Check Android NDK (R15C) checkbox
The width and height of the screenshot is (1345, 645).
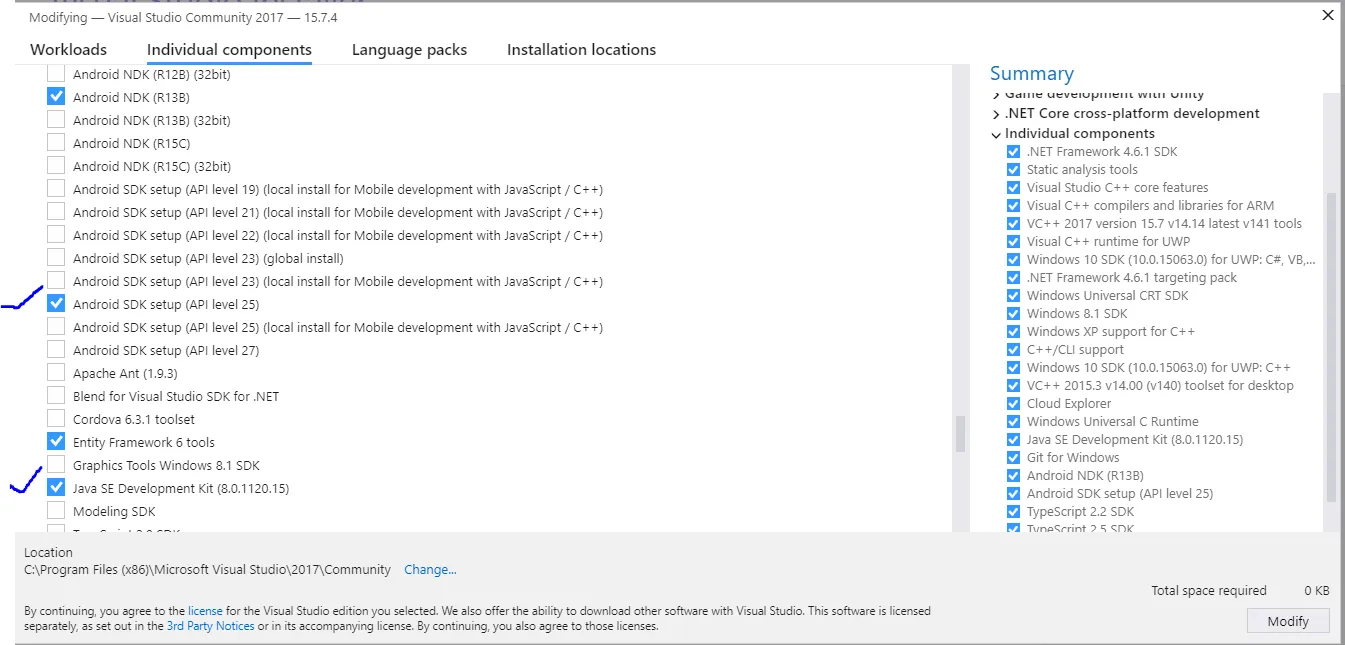point(56,143)
